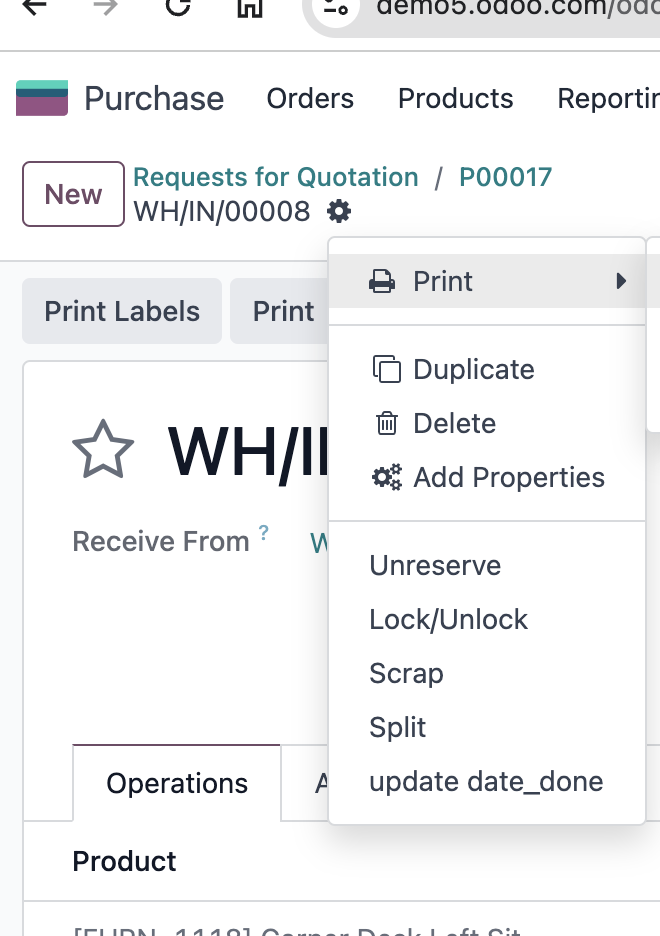Open the Orders menu
The width and height of the screenshot is (660, 936).
[310, 98]
